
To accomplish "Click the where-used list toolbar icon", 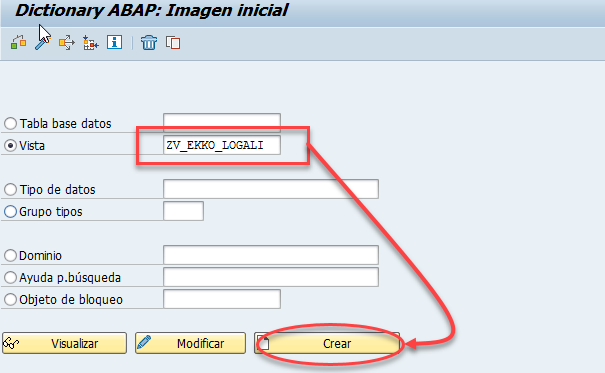I will click(x=66, y=42).
